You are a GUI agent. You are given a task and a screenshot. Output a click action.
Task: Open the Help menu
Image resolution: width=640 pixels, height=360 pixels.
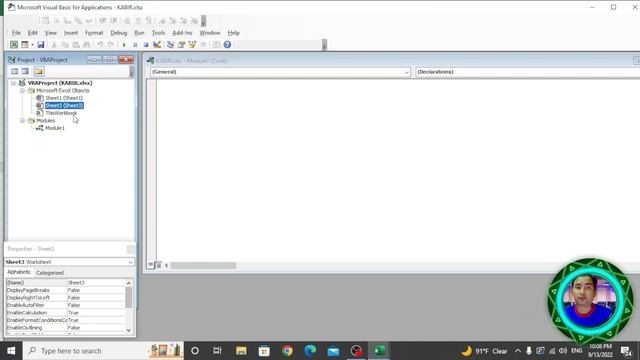[233, 33]
